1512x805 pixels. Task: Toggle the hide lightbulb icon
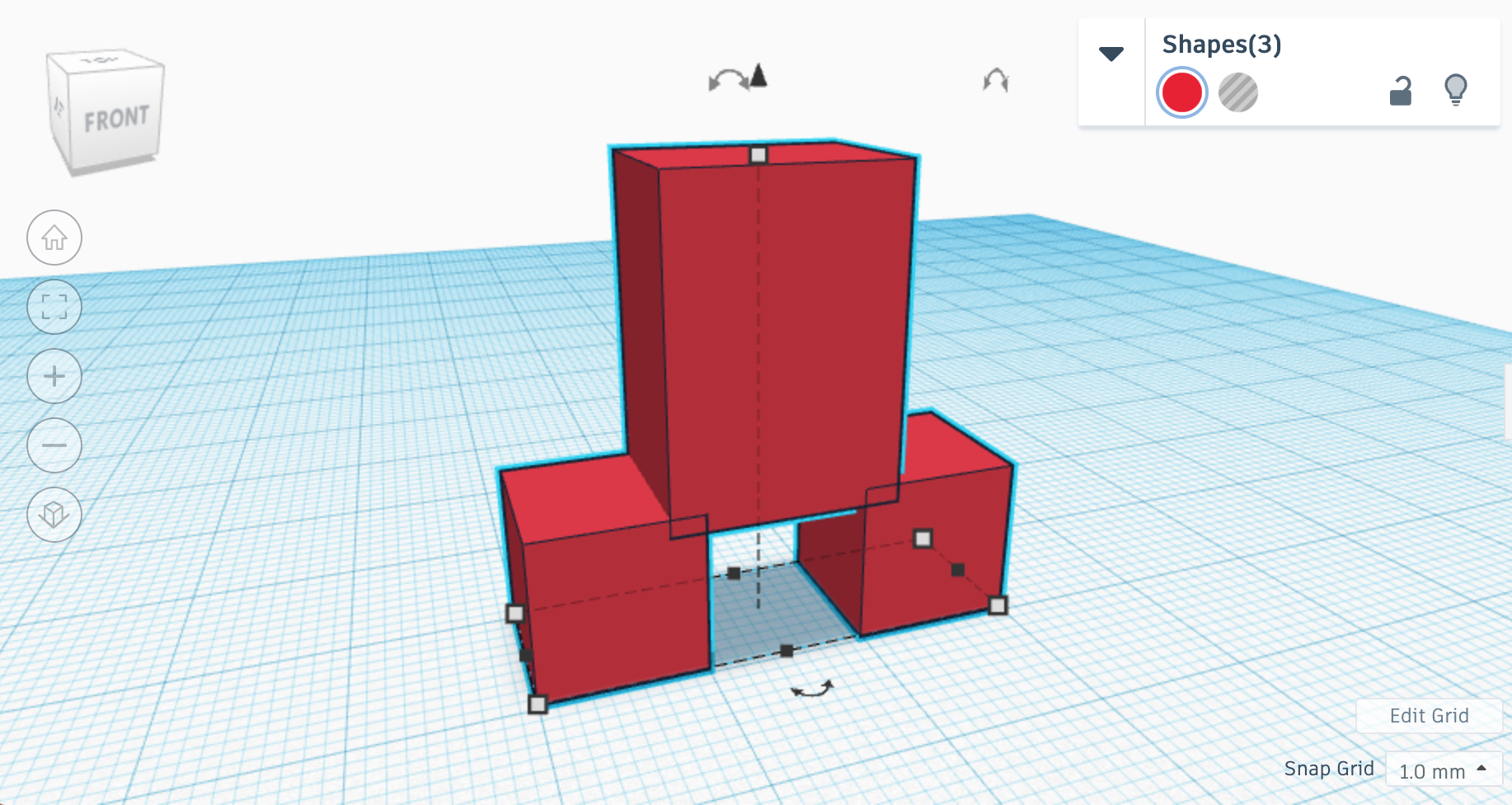[1457, 90]
